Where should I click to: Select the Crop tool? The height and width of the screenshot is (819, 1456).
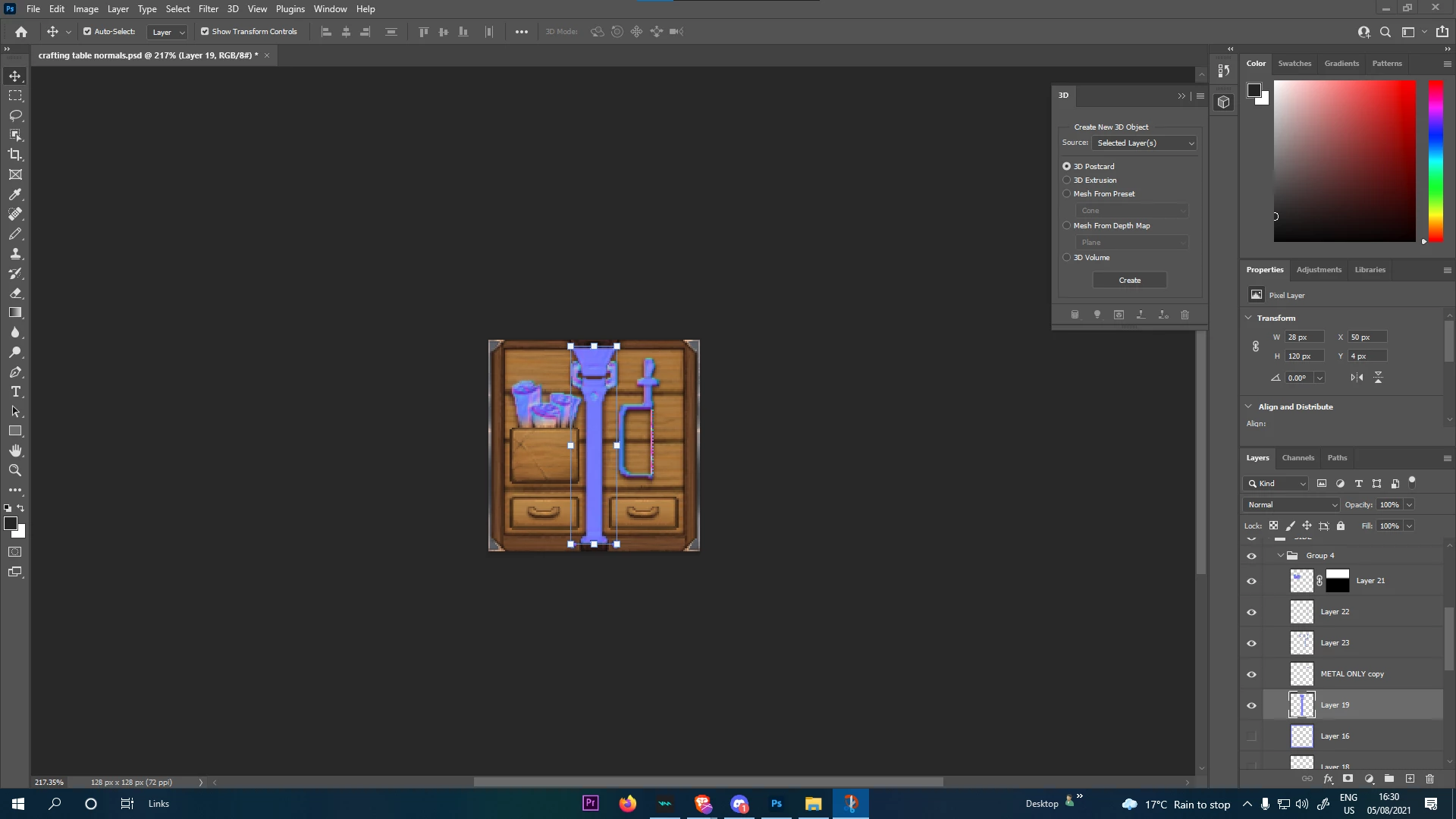15,155
